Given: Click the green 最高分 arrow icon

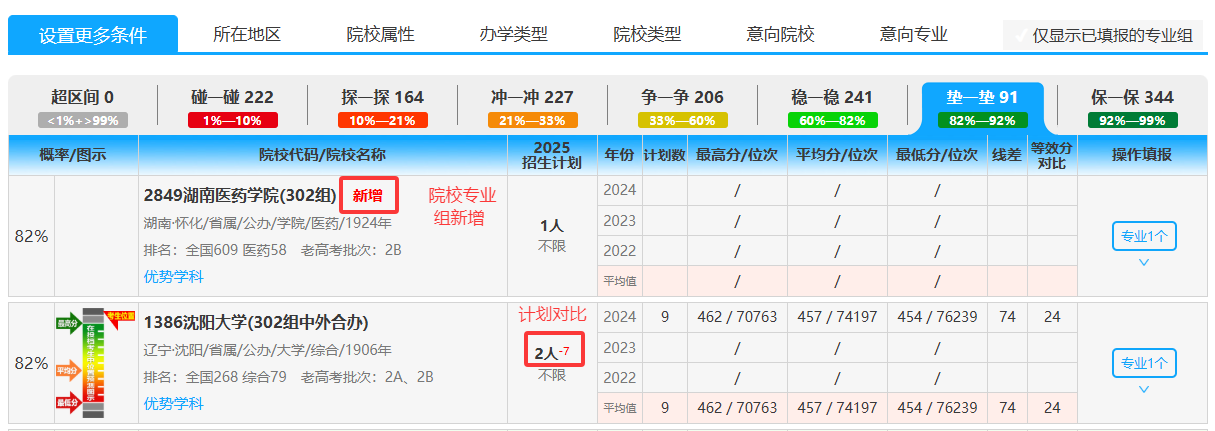Looking at the screenshot, I should (68, 323).
